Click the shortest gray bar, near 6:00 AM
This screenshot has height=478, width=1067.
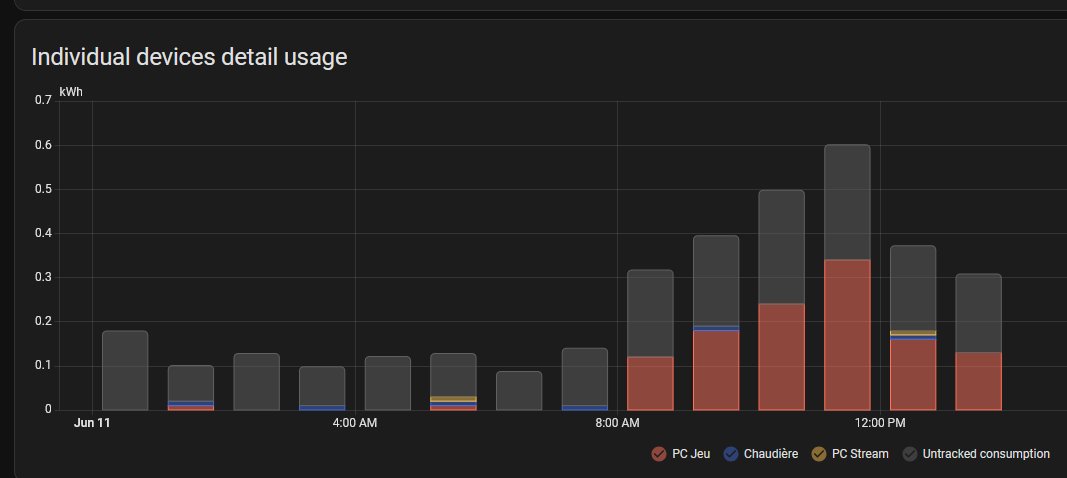519,390
